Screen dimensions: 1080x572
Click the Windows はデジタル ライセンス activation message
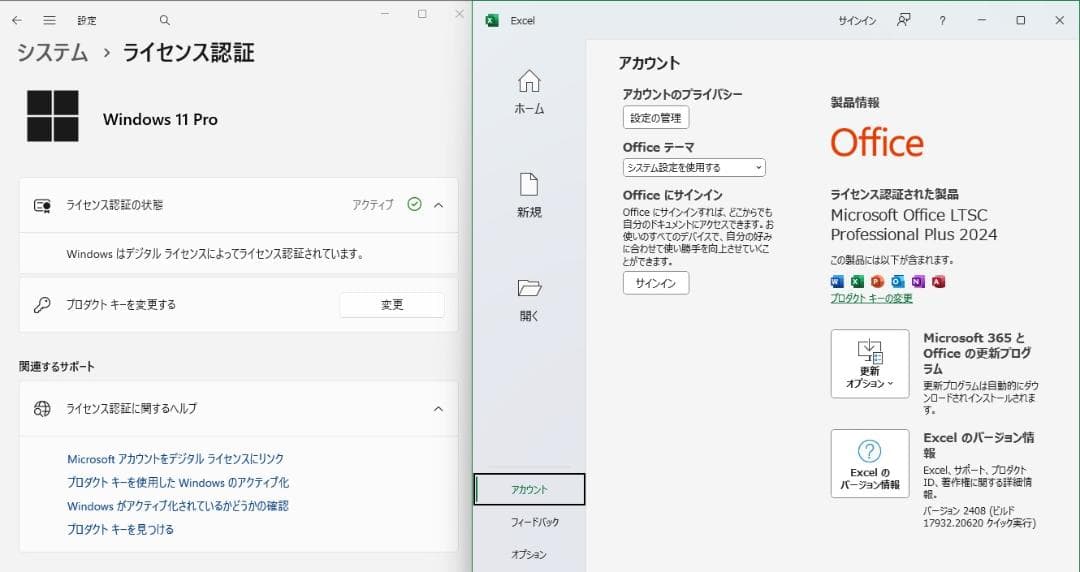pos(216,254)
